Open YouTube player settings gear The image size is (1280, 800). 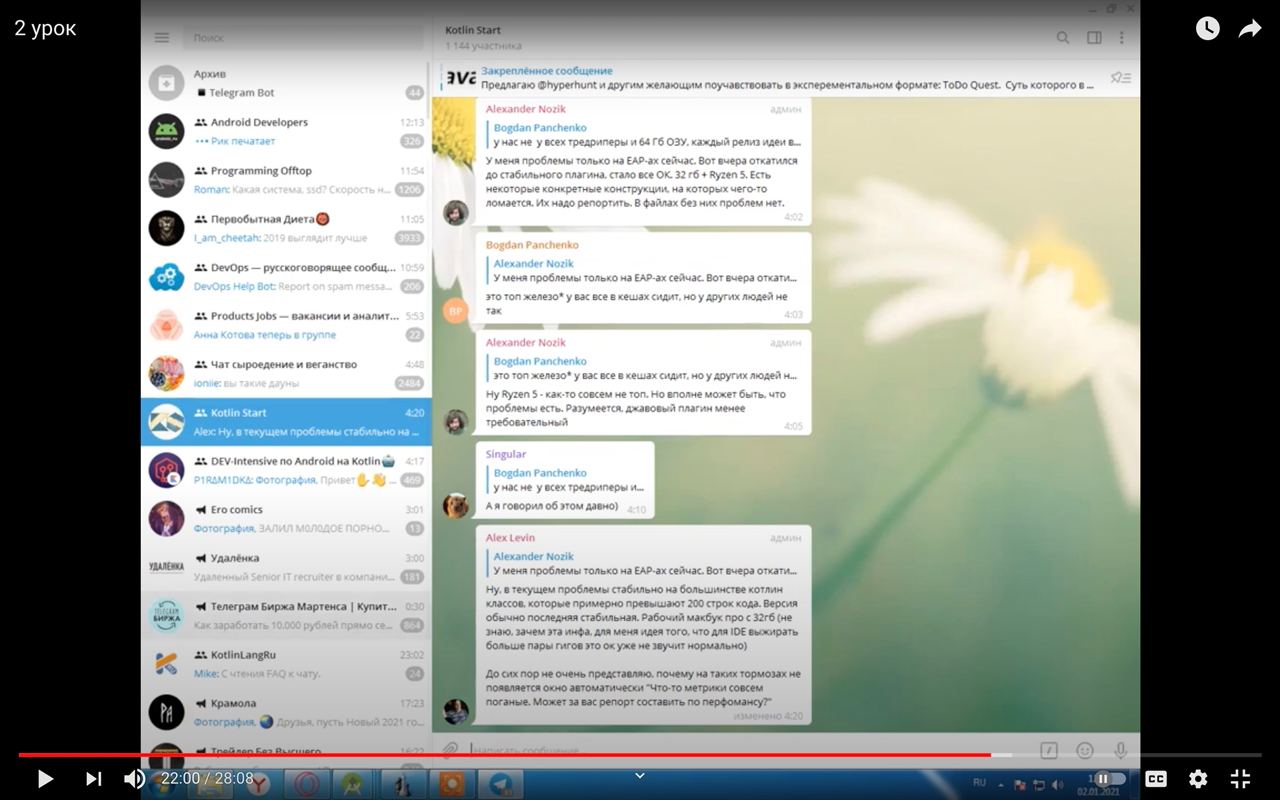click(x=1198, y=778)
